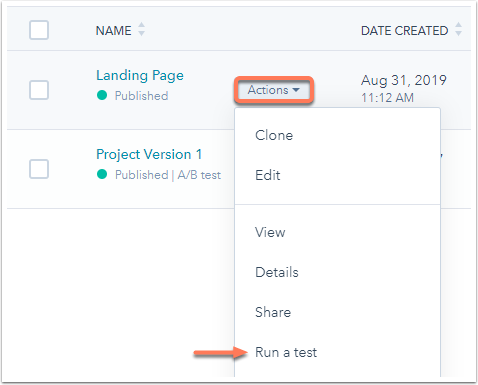Select Run a test menu option

pos(286,352)
